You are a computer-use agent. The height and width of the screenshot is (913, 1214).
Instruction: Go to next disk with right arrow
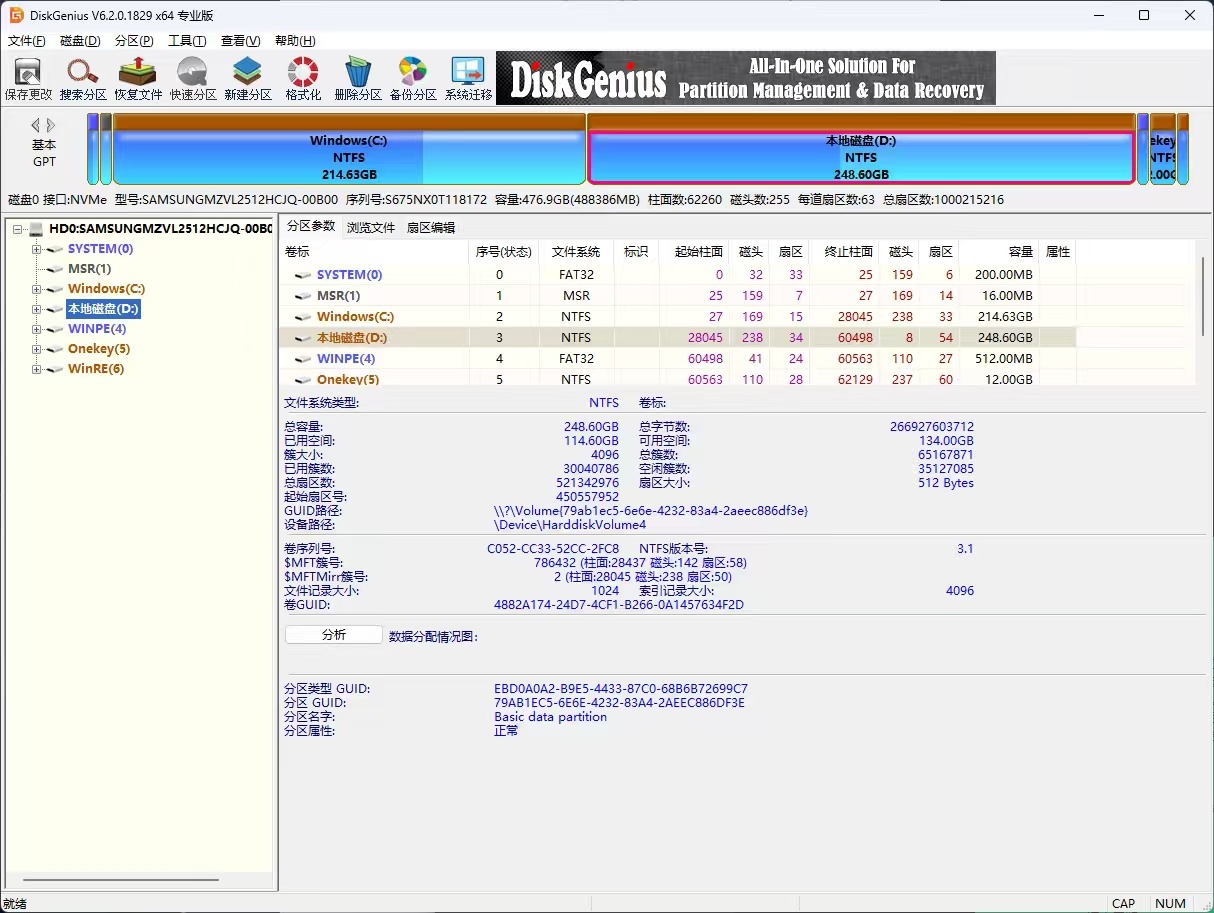[x=51, y=125]
